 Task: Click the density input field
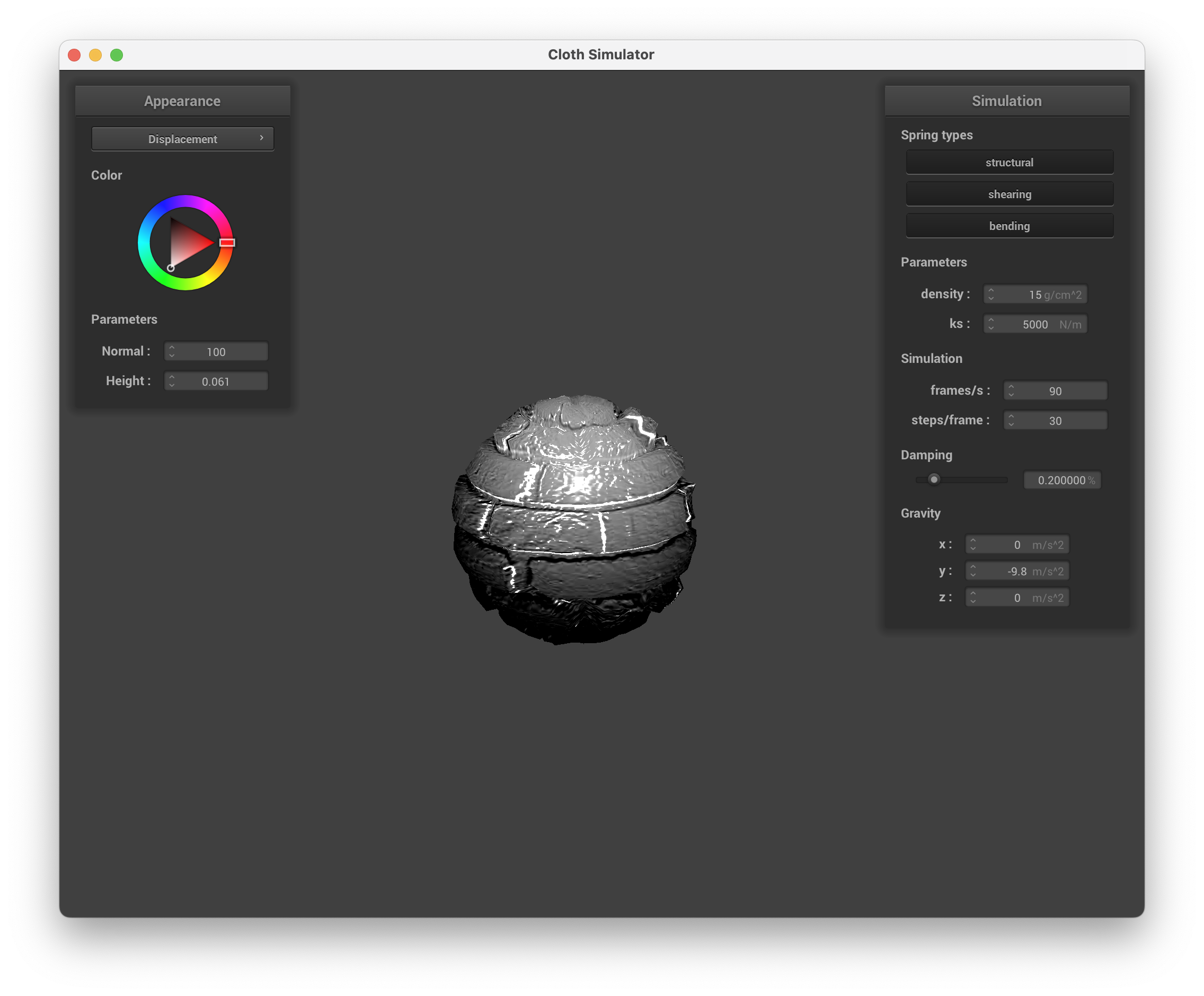1035,295
